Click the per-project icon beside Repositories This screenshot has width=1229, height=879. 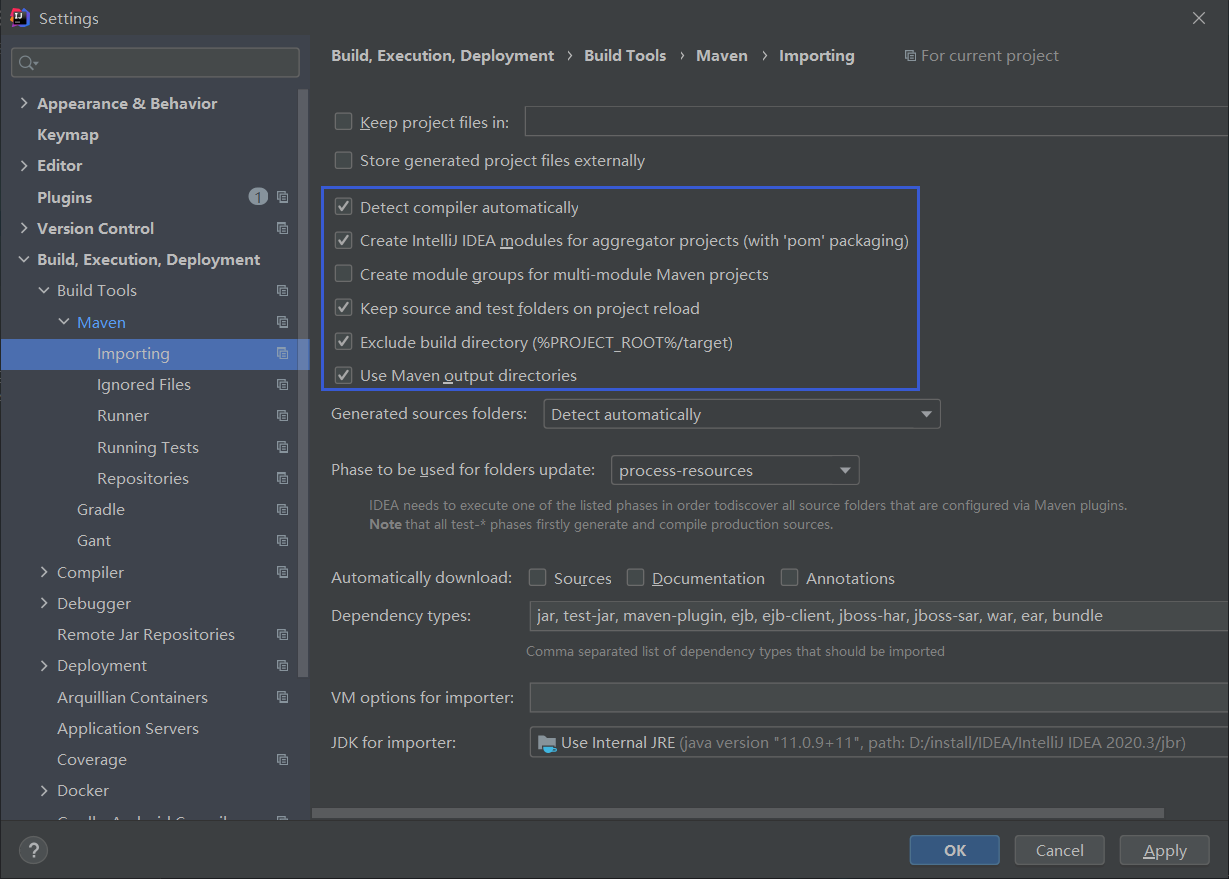click(x=283, y=478)
